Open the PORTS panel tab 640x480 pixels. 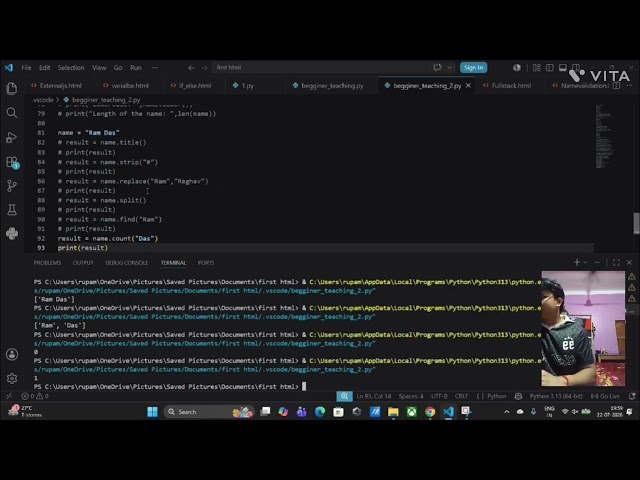click(206, 263)
